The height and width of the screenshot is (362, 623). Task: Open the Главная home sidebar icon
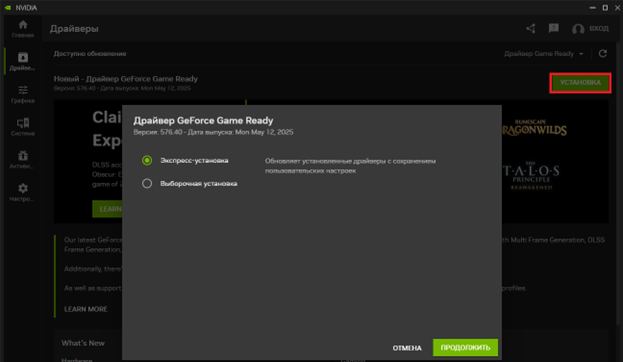coord(23,29)
